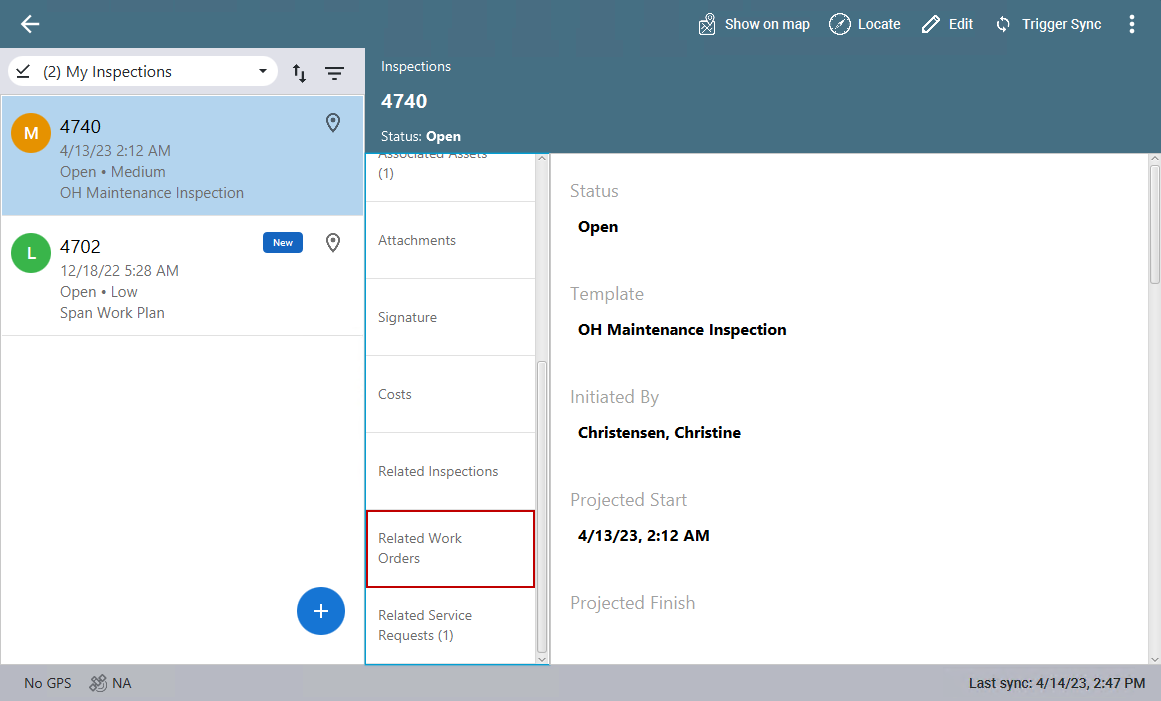
Task: Click the Edit pencil icon
Action: 931,24
